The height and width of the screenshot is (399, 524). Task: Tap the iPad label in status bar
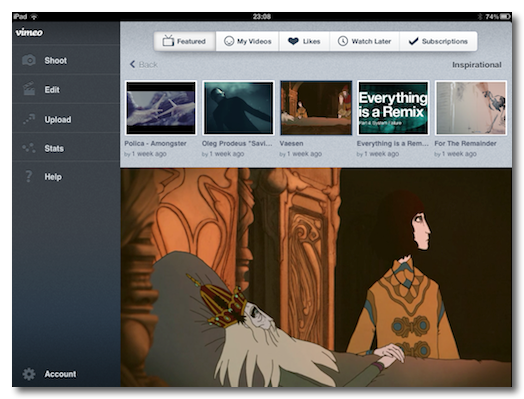(20, 16)
